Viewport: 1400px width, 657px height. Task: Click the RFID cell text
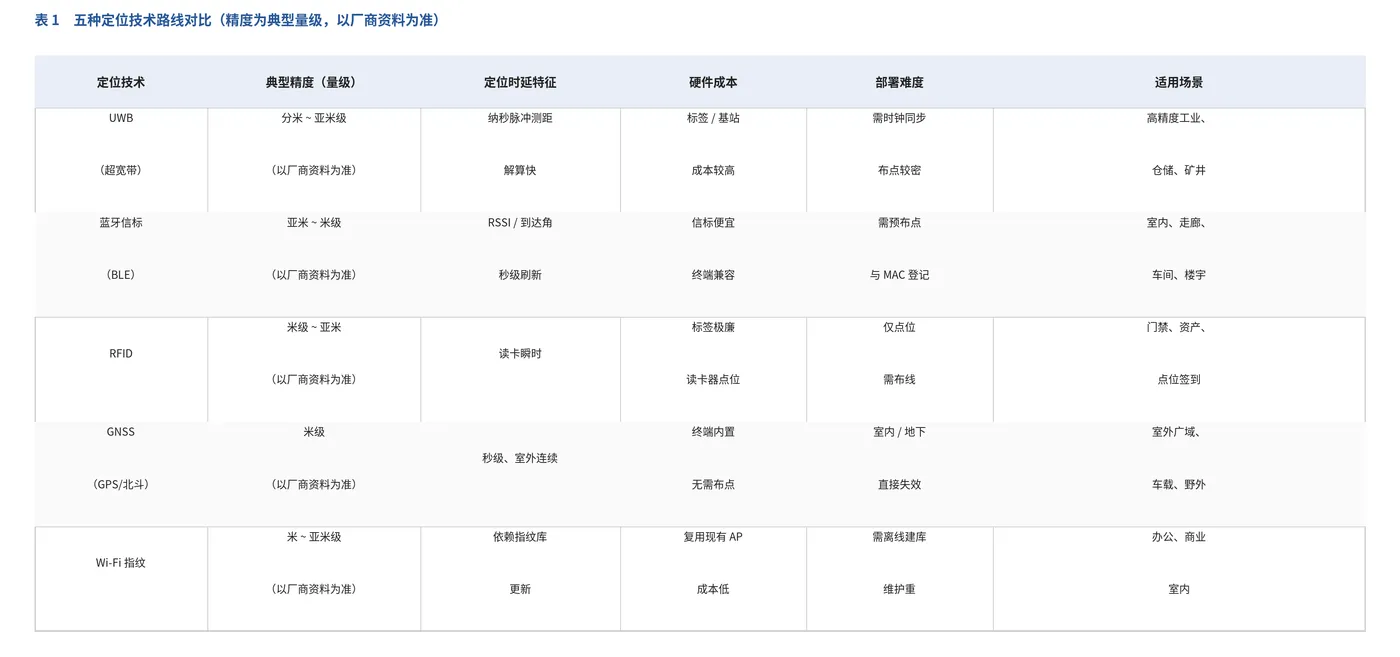[121, 354]
